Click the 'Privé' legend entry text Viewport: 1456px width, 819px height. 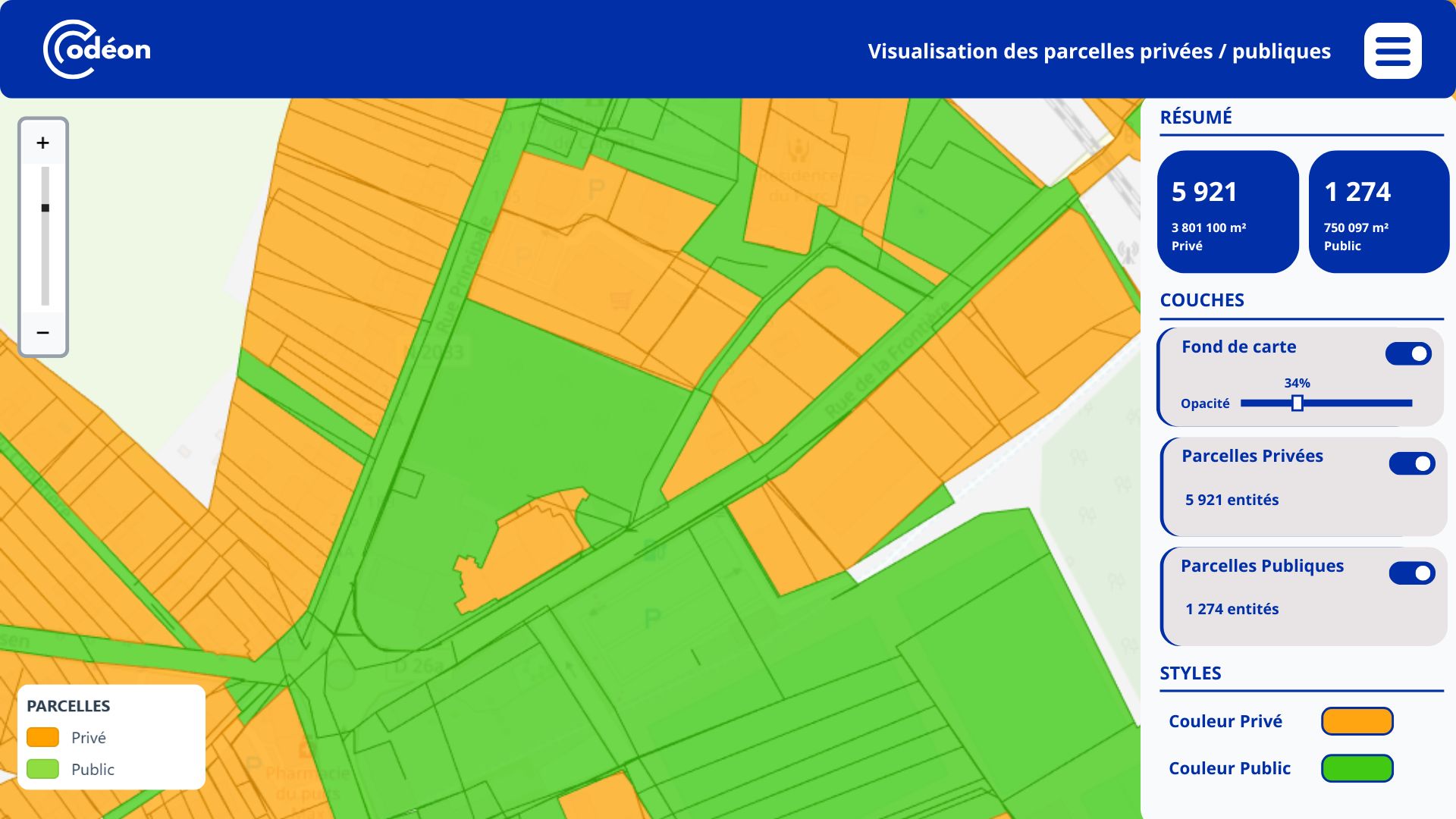[x=88, y=738]
